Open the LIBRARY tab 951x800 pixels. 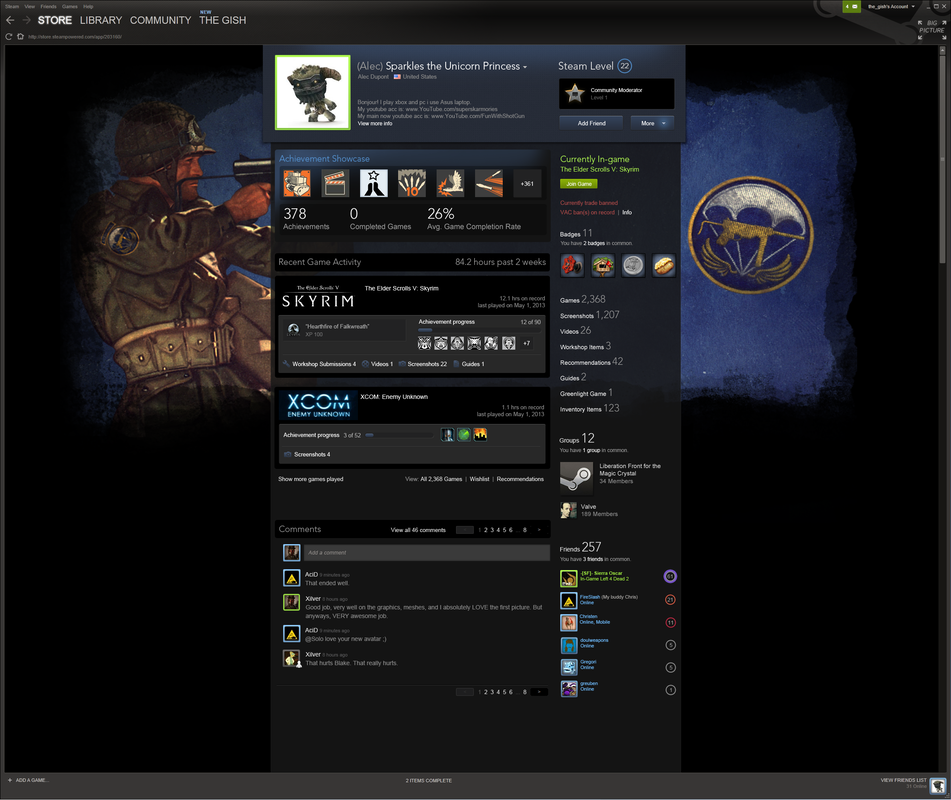(x=101, y=20)
